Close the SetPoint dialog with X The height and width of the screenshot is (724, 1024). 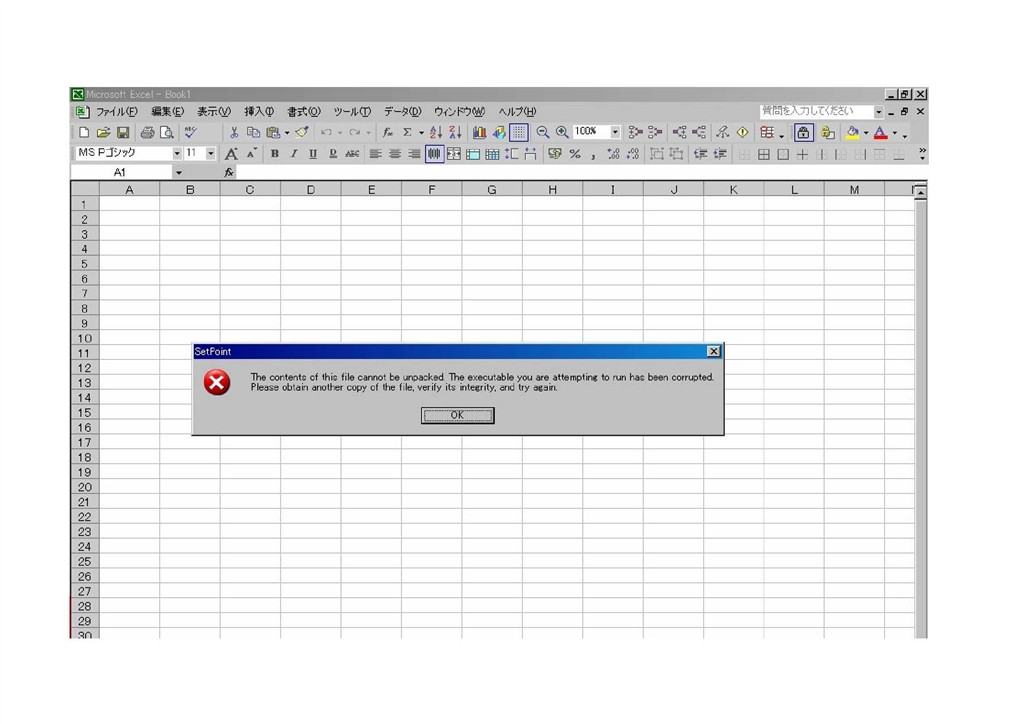point(714,351)
